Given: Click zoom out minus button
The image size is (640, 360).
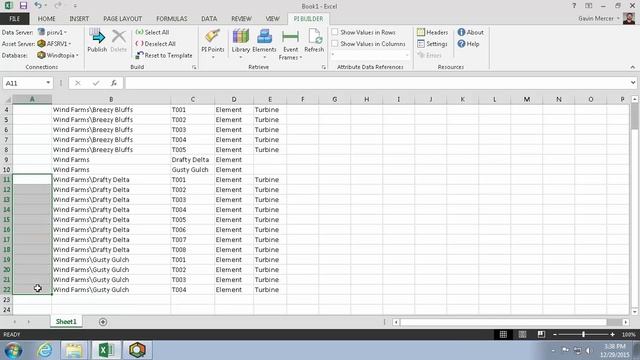Looking at the screenshot, I should pos(555,334).
